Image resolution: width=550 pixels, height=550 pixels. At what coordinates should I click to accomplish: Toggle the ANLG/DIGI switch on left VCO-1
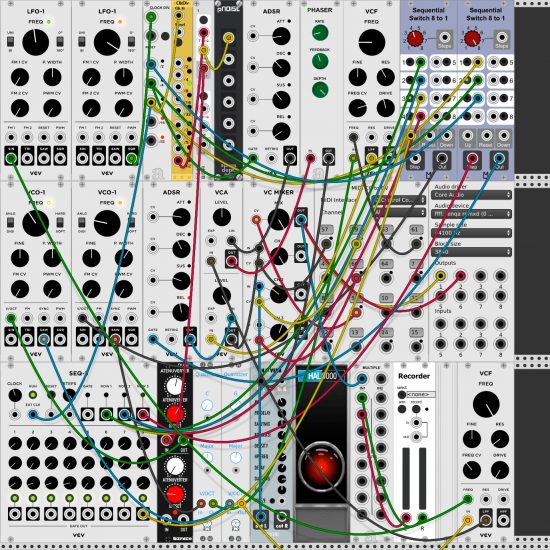11,222
